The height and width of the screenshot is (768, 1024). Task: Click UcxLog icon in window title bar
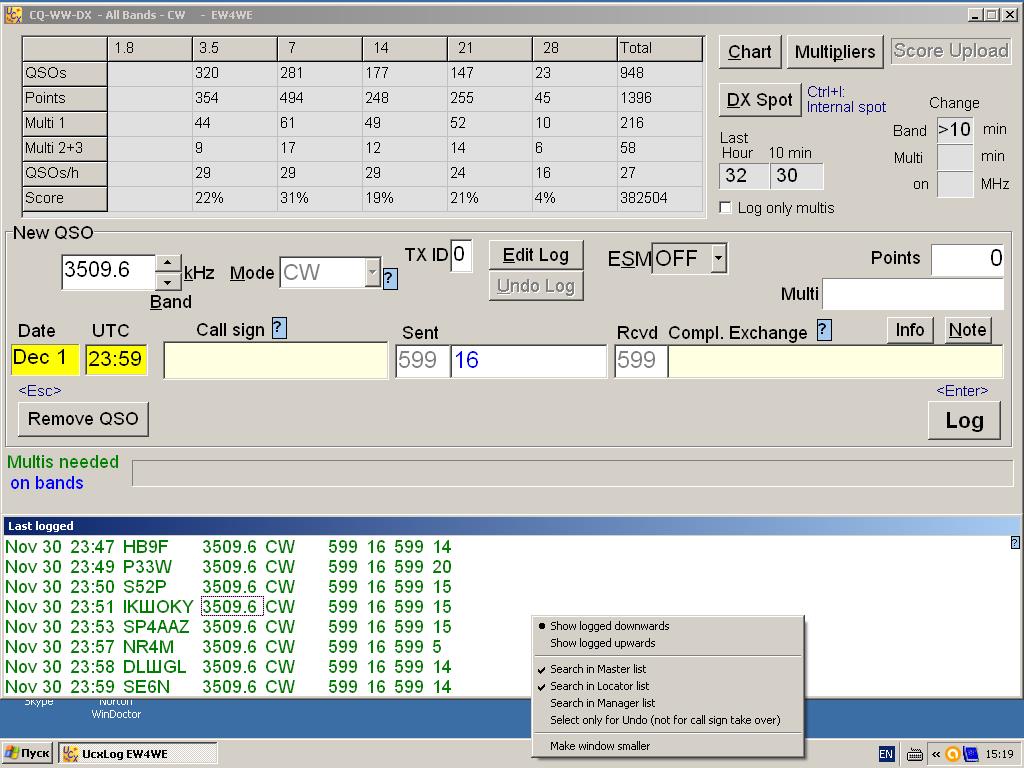pyautogui.click(x=13, y=15)
